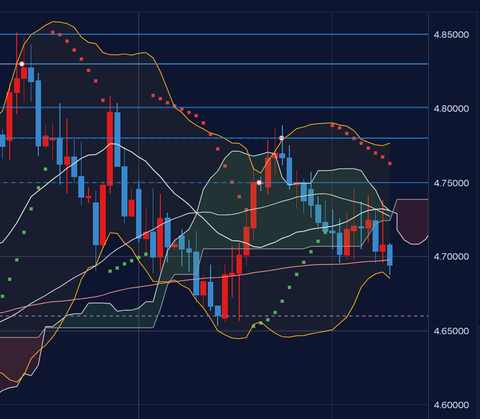Click the 4.80000 price axis label
This screenshot has width=480, height=419.
point(451,108)
